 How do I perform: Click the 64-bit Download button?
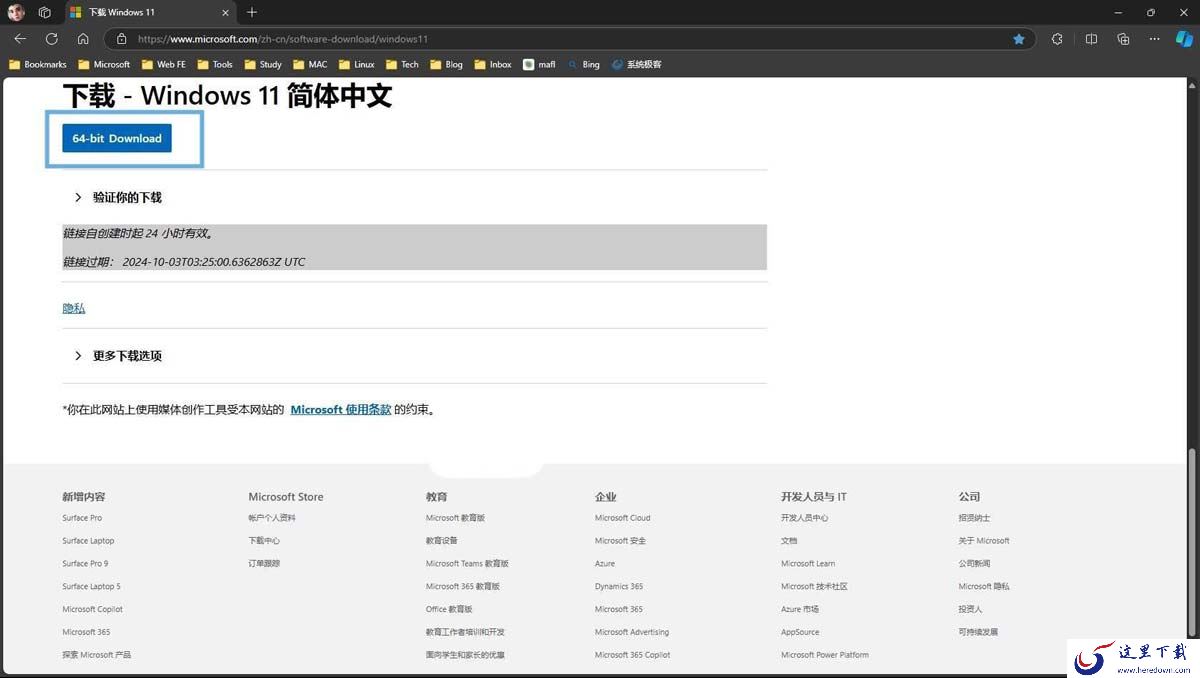(x=117, y=138)
